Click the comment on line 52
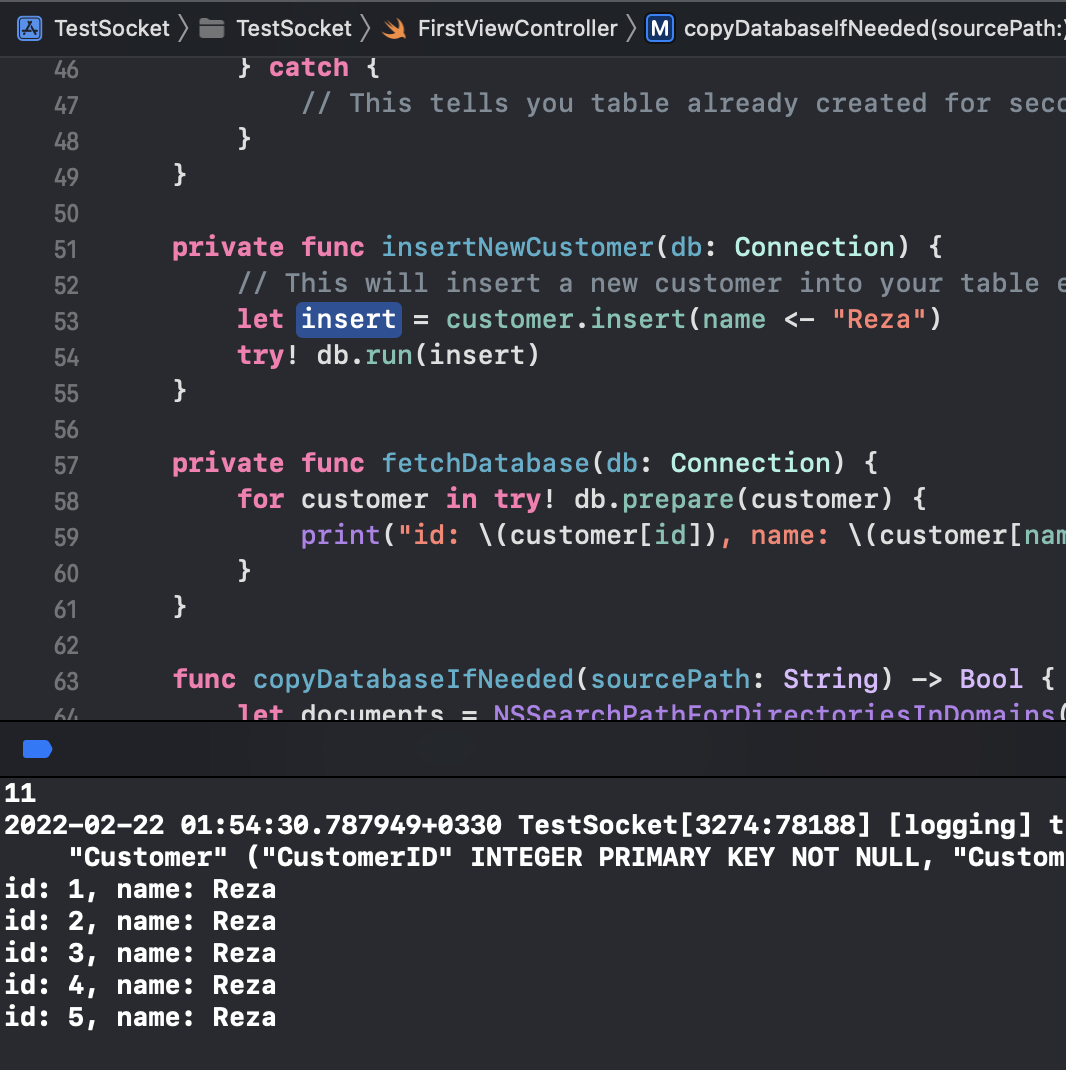Viewport: 1066px width, 1070px height. 651,283
